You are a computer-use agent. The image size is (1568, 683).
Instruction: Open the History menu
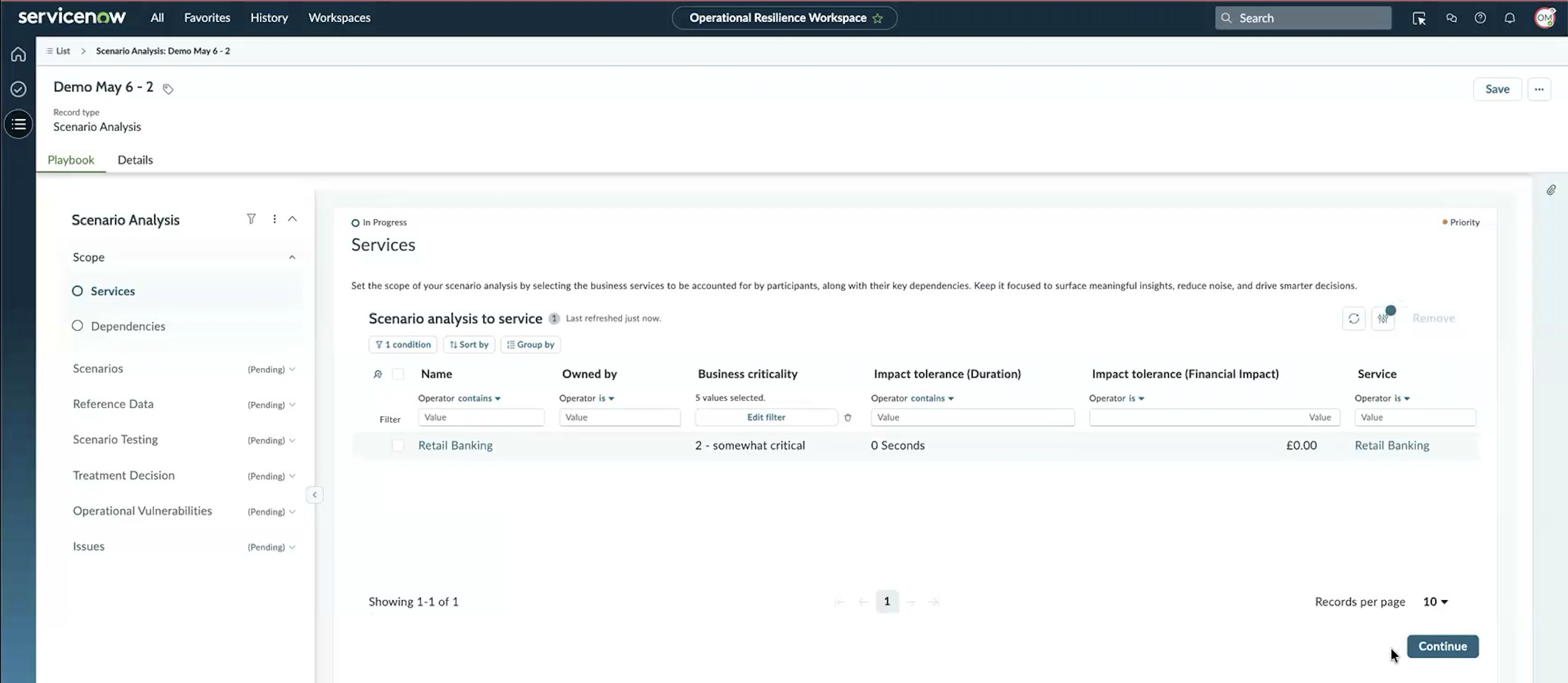pyautogui.click(x=269, y=17)
